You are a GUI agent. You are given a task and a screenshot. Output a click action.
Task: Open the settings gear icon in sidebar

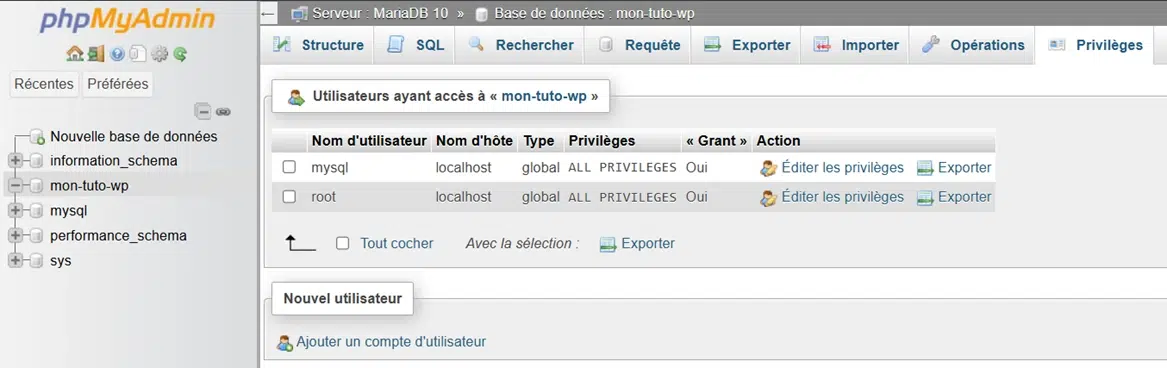[x=159, y=54]
